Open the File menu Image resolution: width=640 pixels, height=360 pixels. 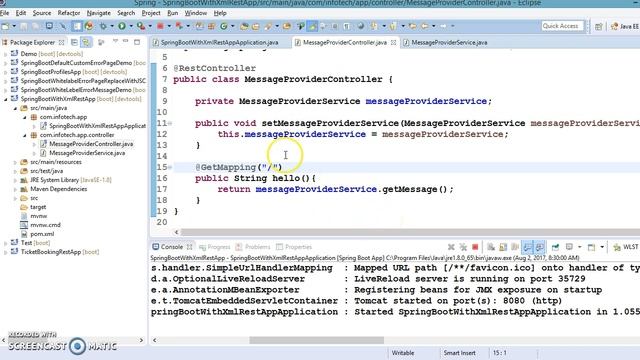pyautogui.click(x=4, y=13)
